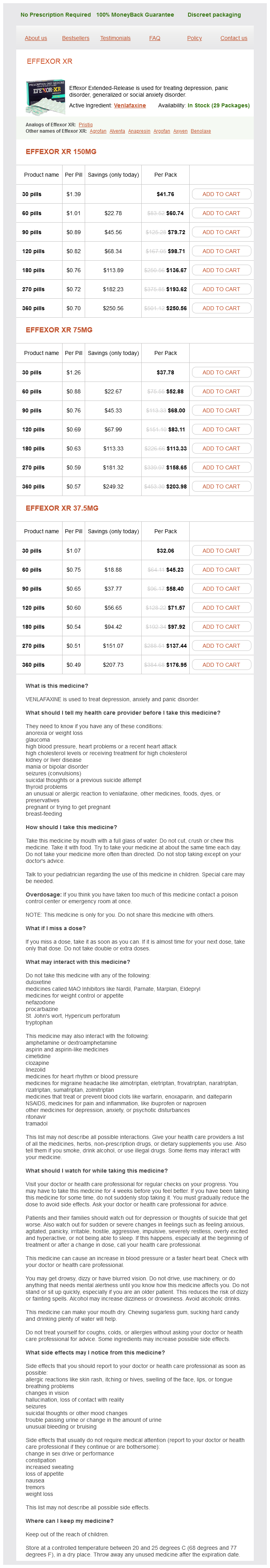Viewport: 270px width, 1568px height.
Task: Open the About us menu item
Action: (x=36, y=38)
